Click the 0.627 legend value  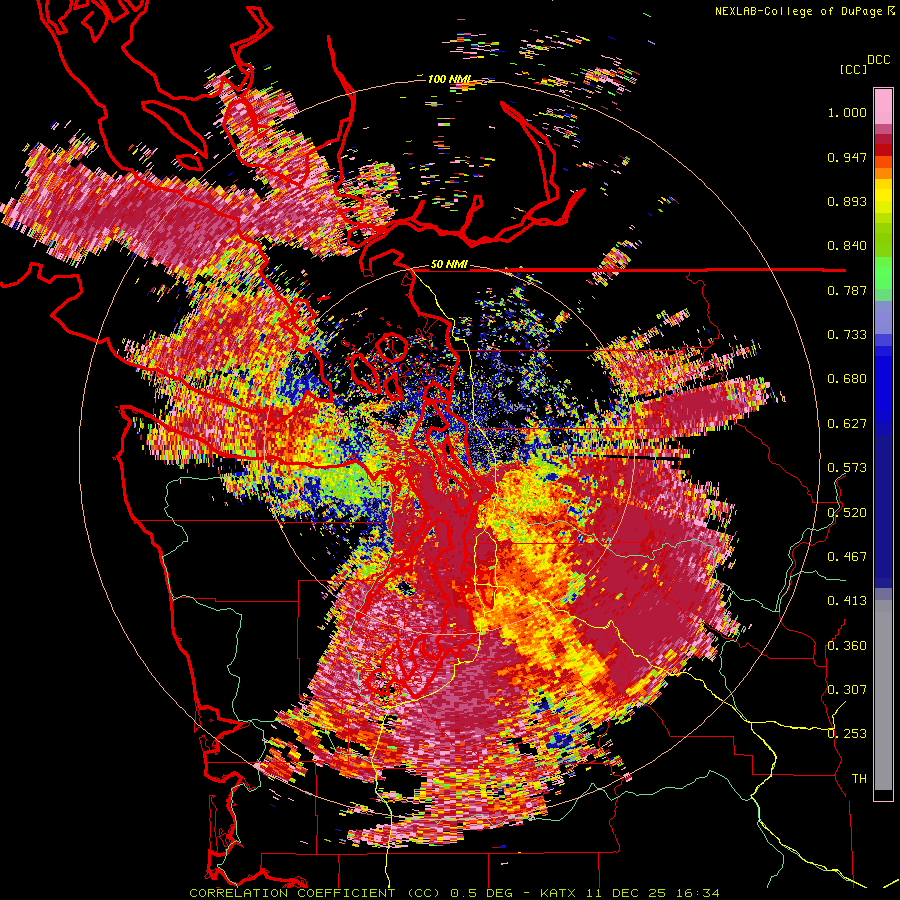[847, 424]
